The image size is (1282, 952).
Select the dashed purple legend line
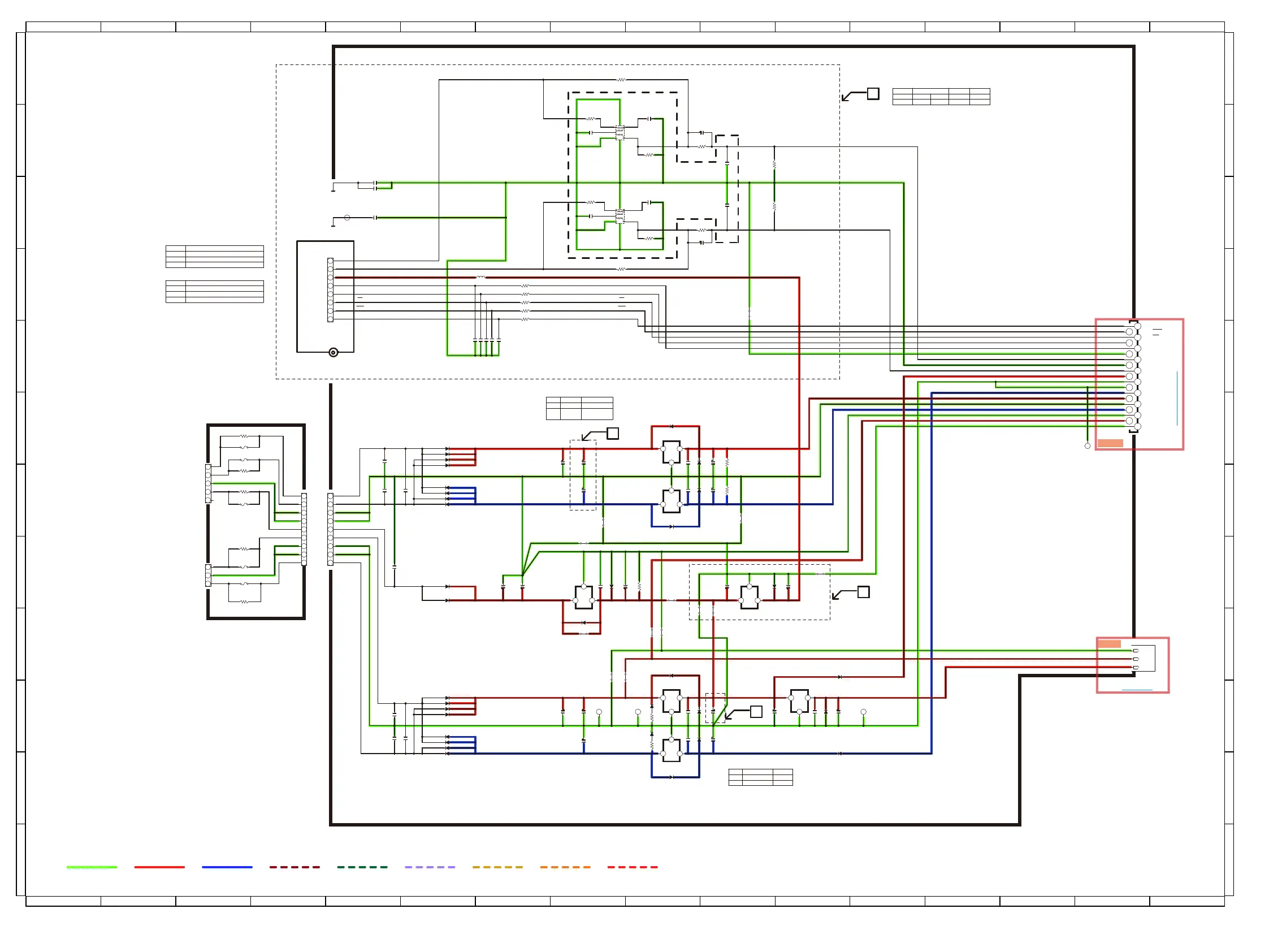click(430, 867)
